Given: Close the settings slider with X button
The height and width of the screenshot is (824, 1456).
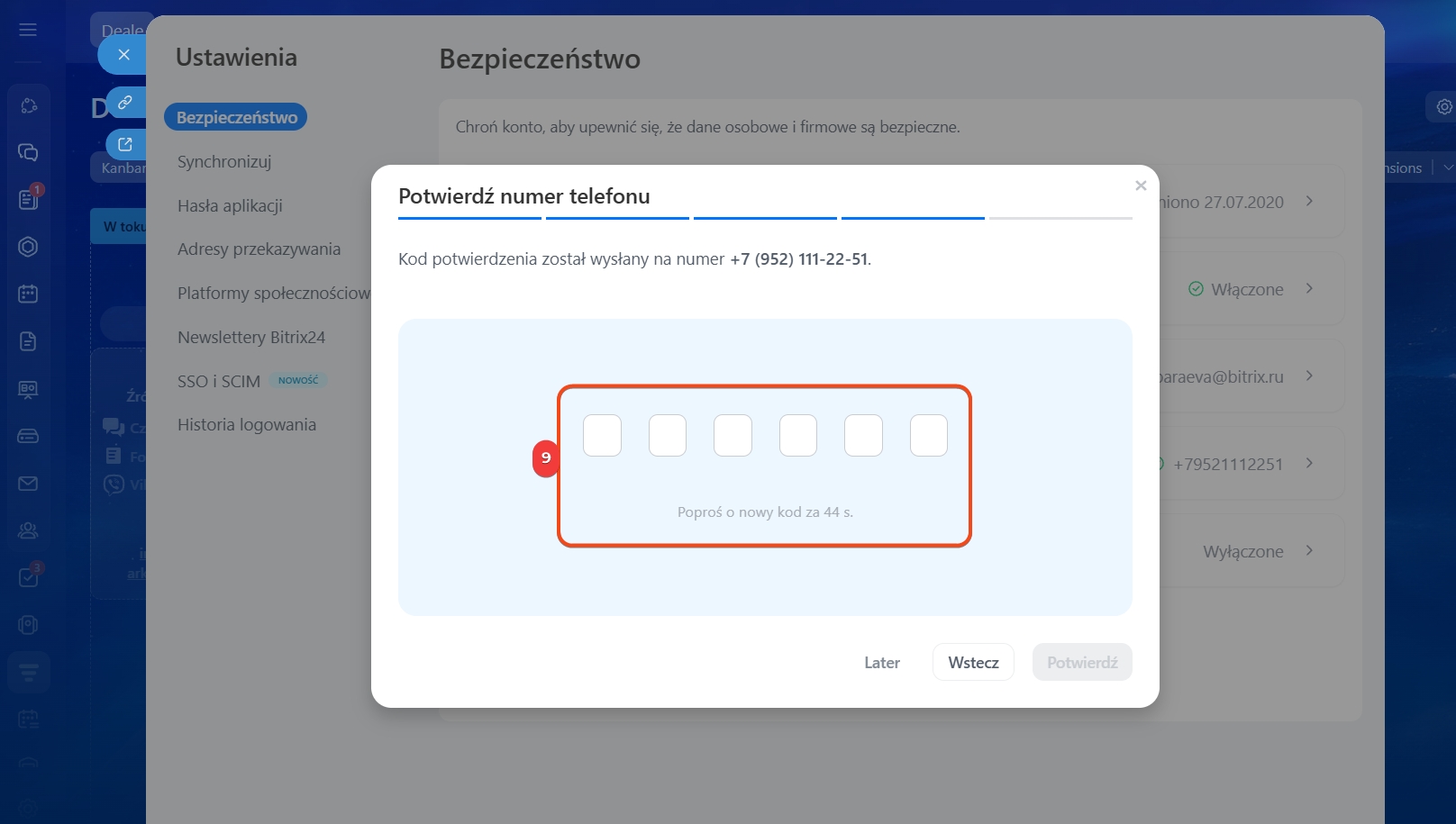Looking at the screenshot, I should click(x=123, y=55).
